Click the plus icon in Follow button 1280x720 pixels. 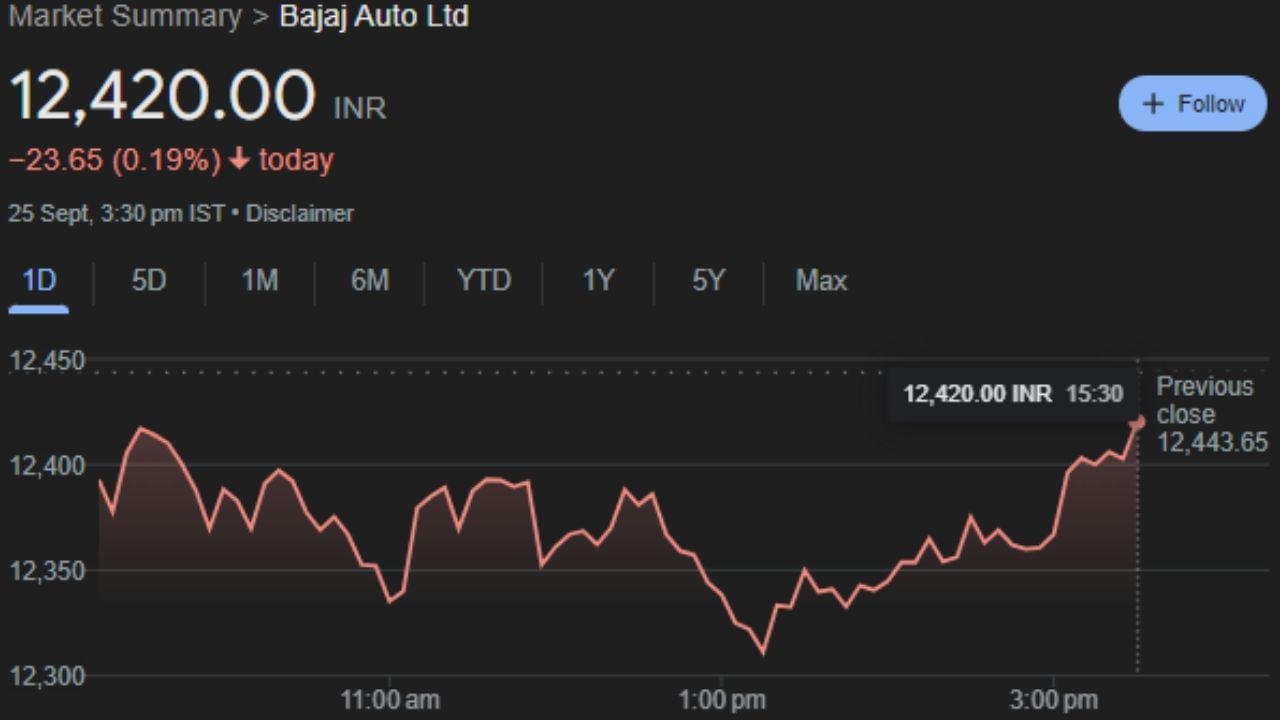[1153, 104]
